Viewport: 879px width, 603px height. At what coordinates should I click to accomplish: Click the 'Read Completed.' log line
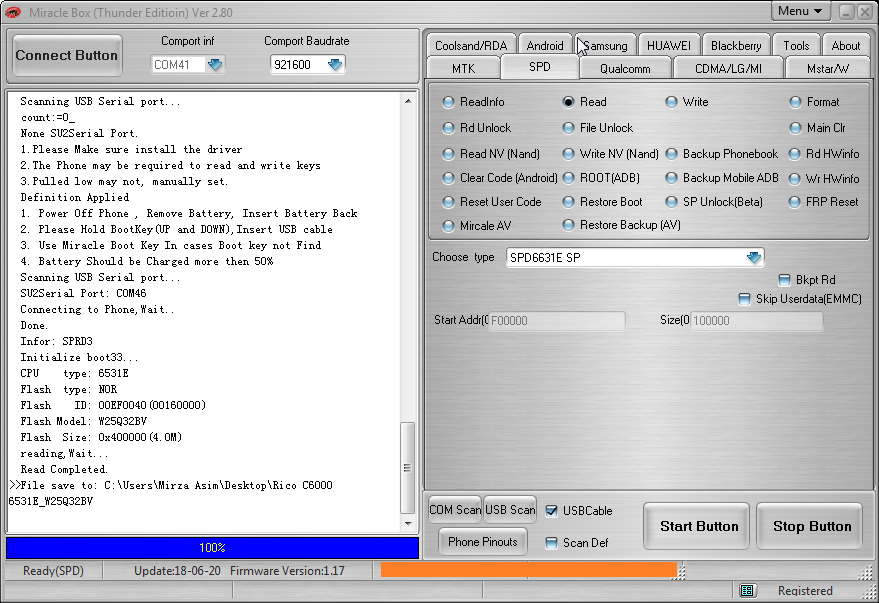[64, 469]
